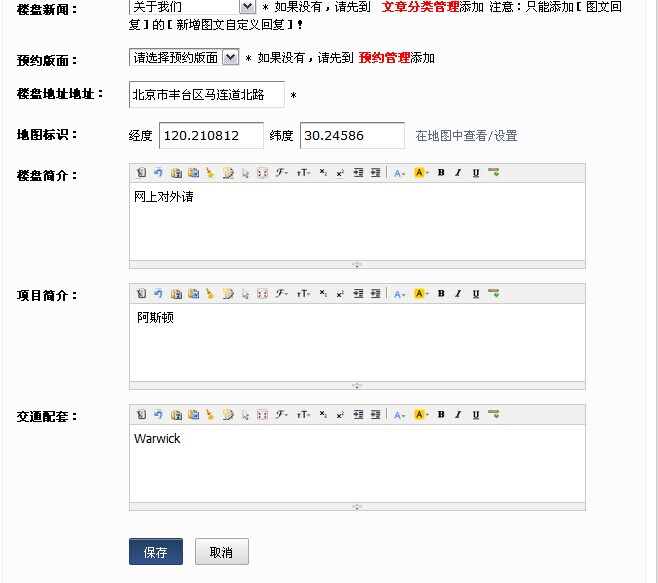Click fullscreen icon in 项目简介 editor toolbar

[262, 293]
